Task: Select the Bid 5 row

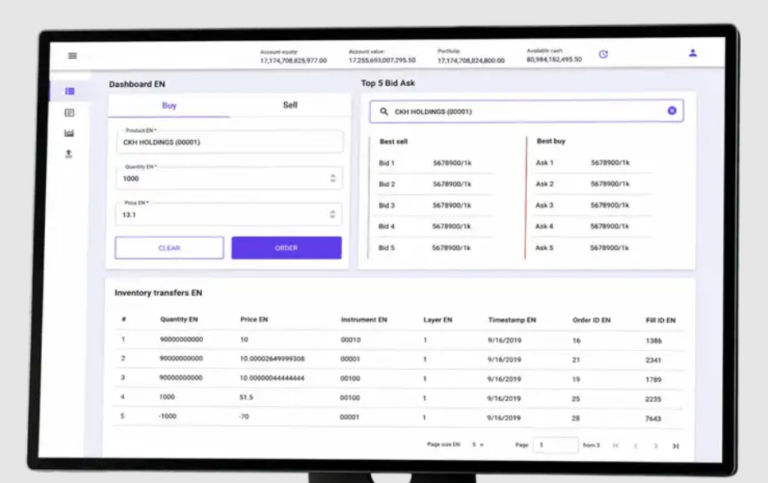Action: 434,248
